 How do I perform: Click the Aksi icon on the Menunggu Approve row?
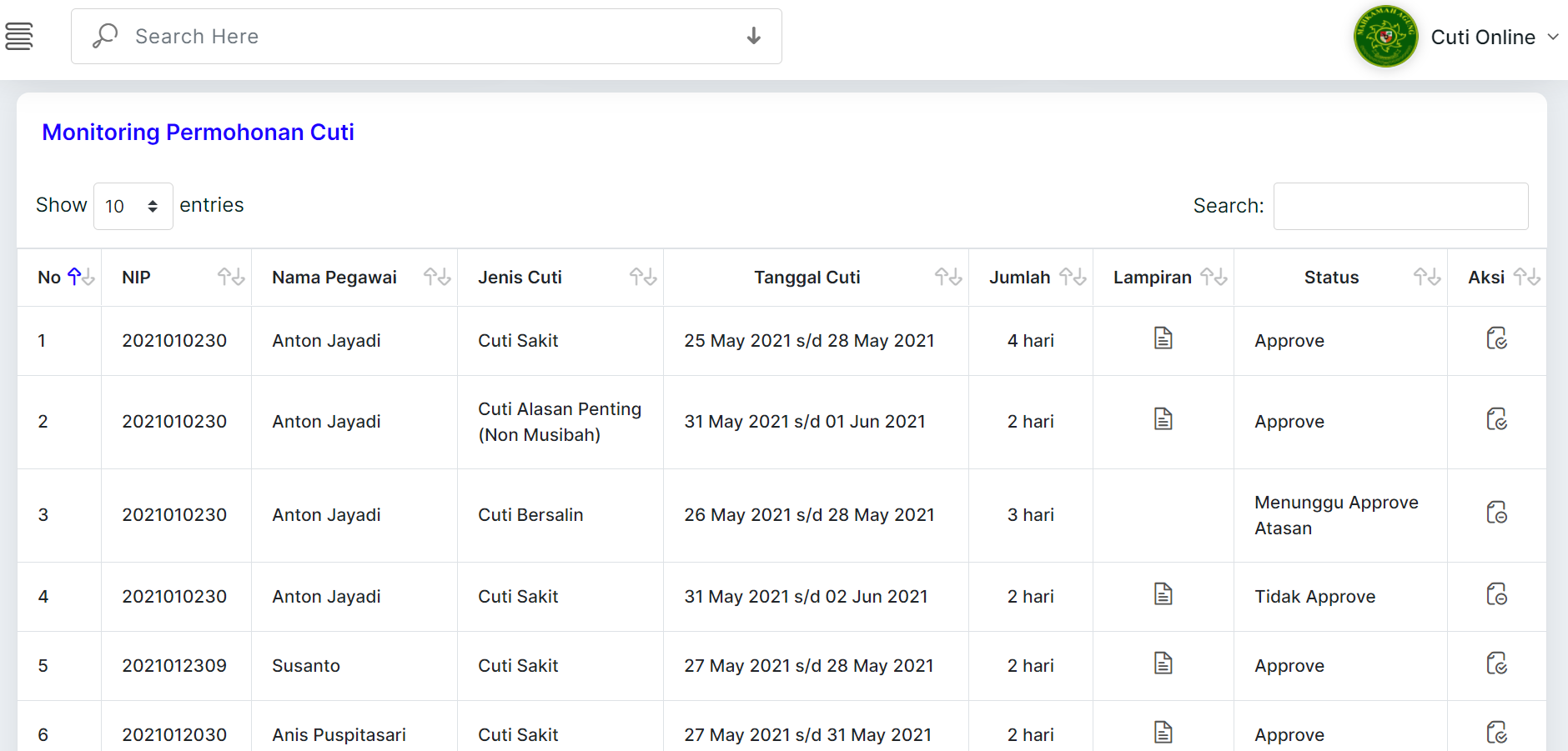(x=1498, y=513)
